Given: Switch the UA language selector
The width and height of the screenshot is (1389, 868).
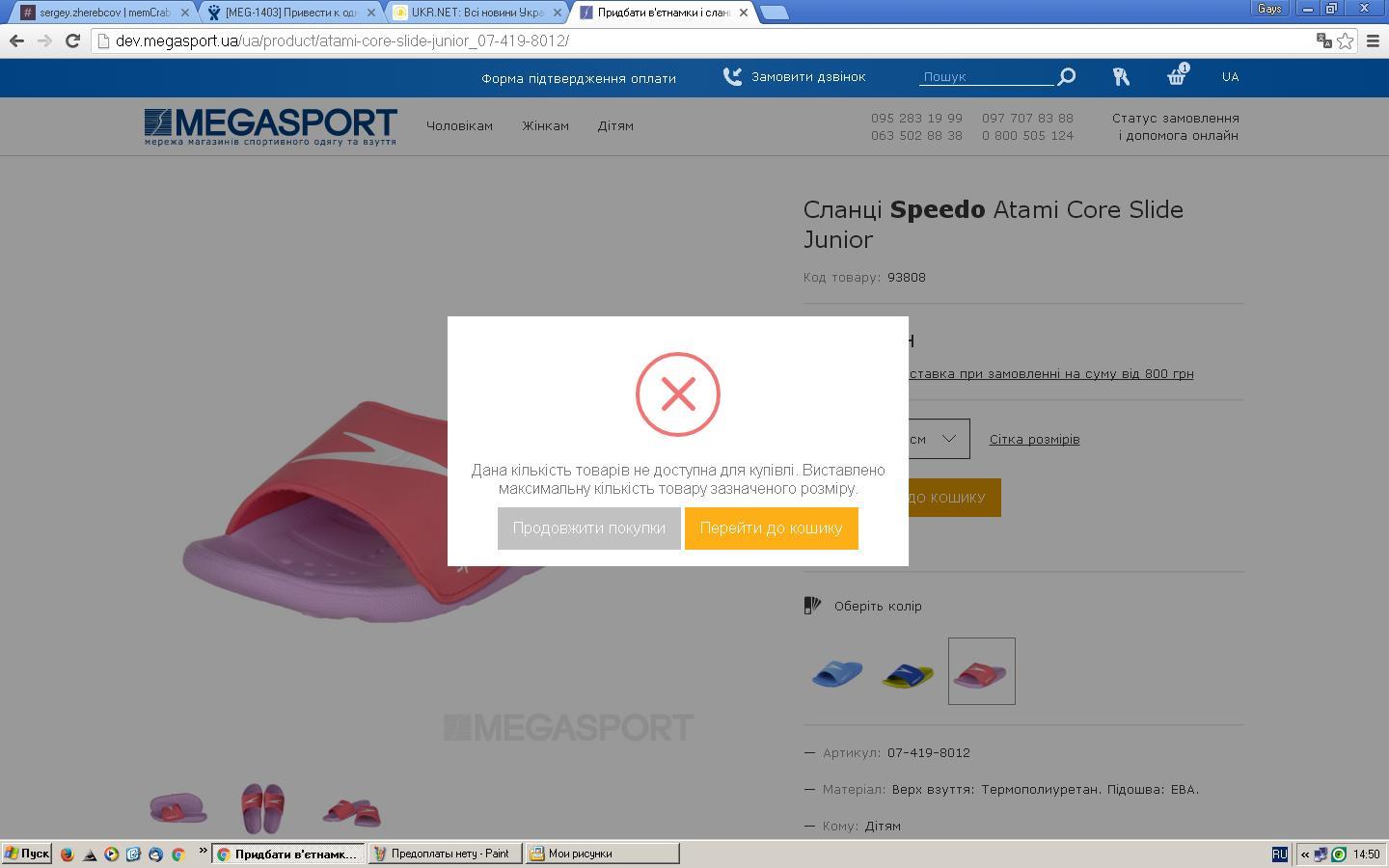Looking at the screenshot, I should tap(1230, 77).
